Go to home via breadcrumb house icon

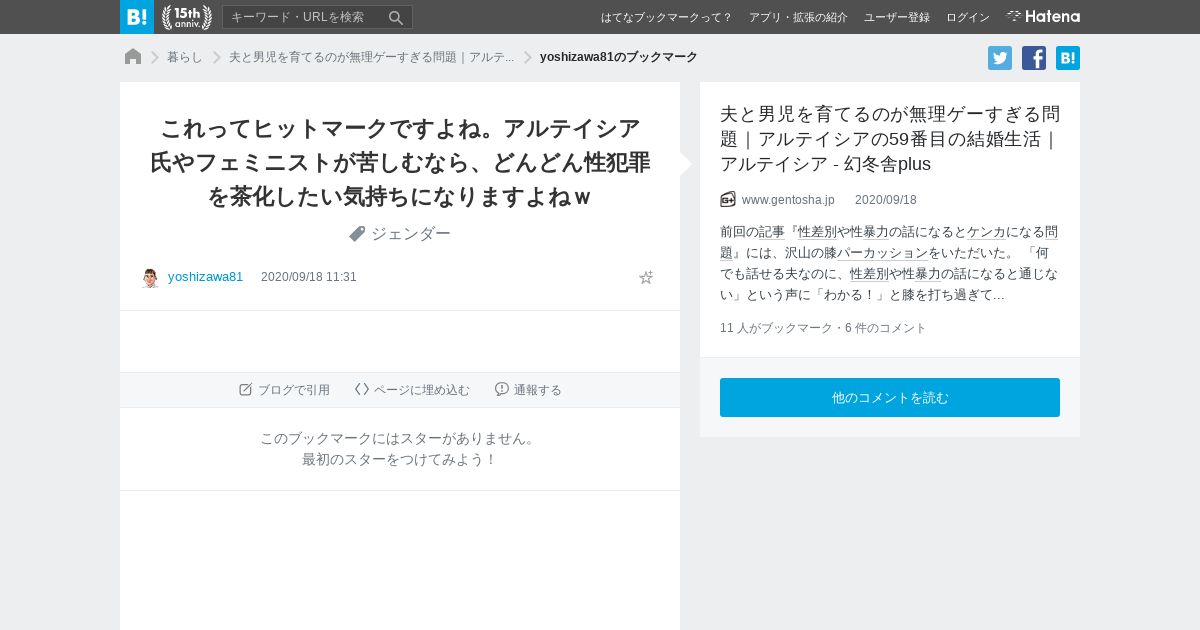point(133,57)
